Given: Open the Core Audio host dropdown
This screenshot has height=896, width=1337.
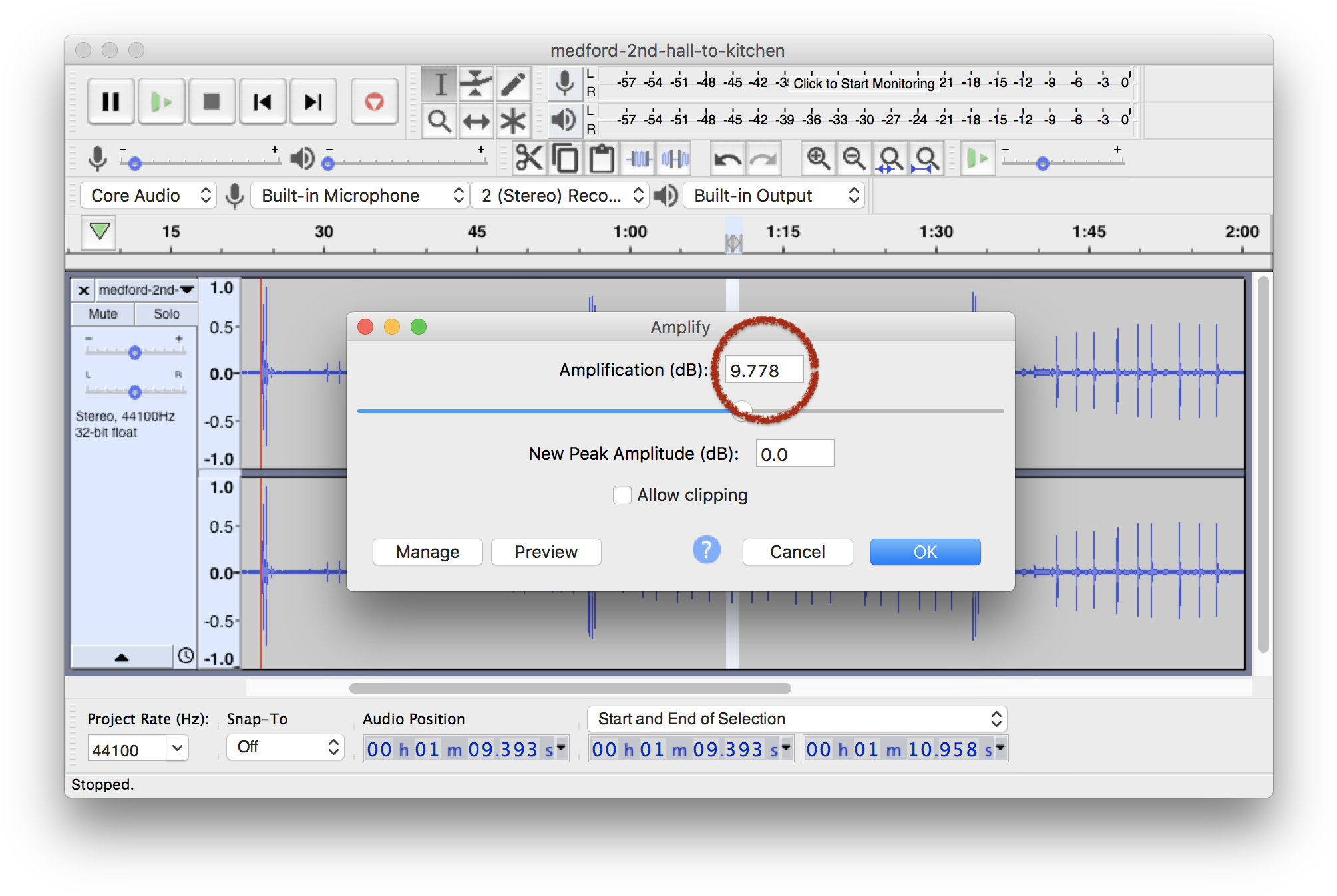Looking at the screenshot, I should pyautogui.click(x=148, y=196).
